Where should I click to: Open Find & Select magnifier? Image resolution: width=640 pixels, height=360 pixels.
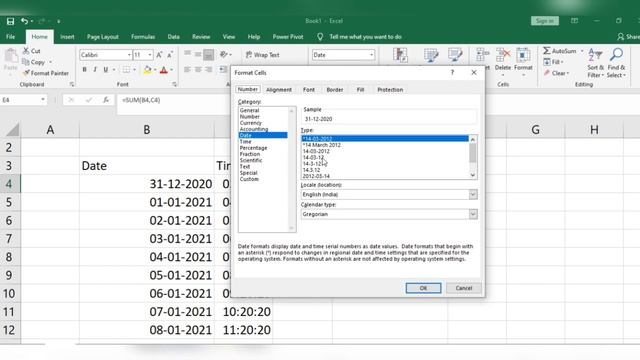click(616, 62)
